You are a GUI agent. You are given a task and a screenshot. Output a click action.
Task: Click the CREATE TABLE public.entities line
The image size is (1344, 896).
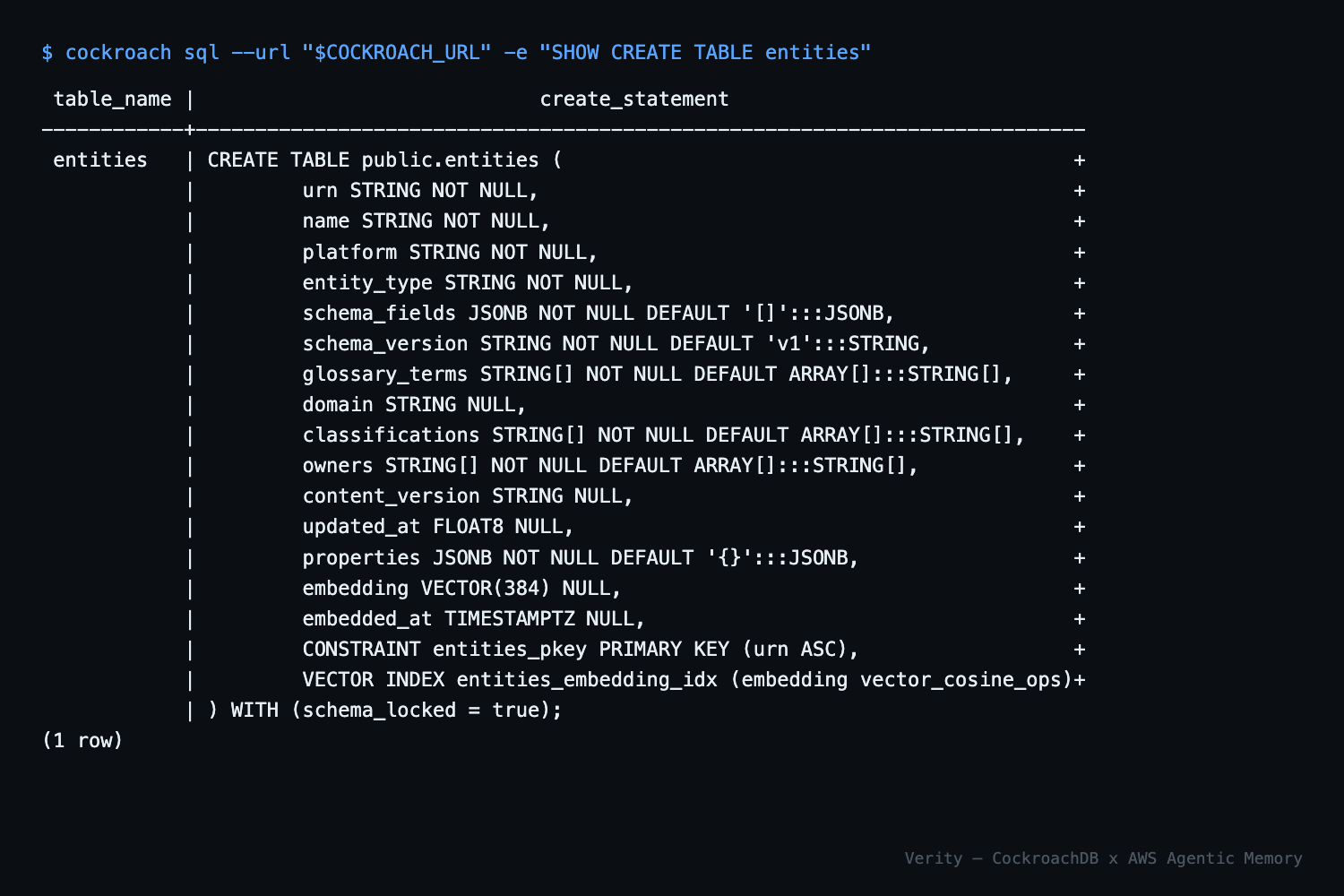pos(385,160)
